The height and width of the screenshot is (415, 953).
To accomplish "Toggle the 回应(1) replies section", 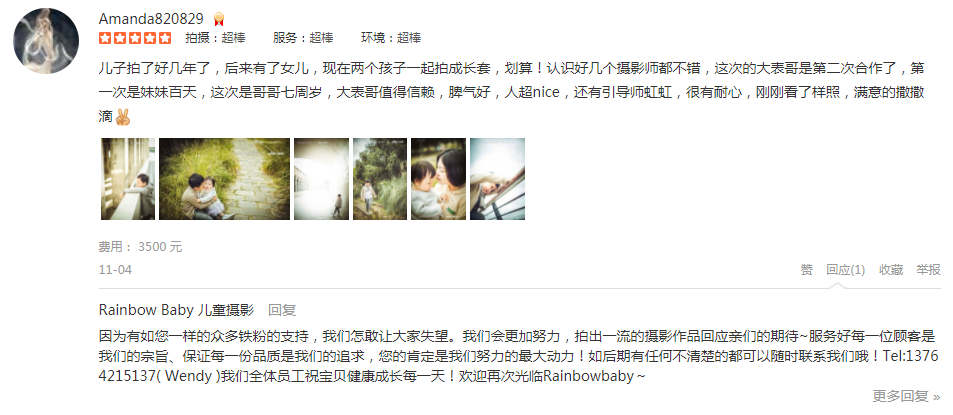I will coord(845,270).
